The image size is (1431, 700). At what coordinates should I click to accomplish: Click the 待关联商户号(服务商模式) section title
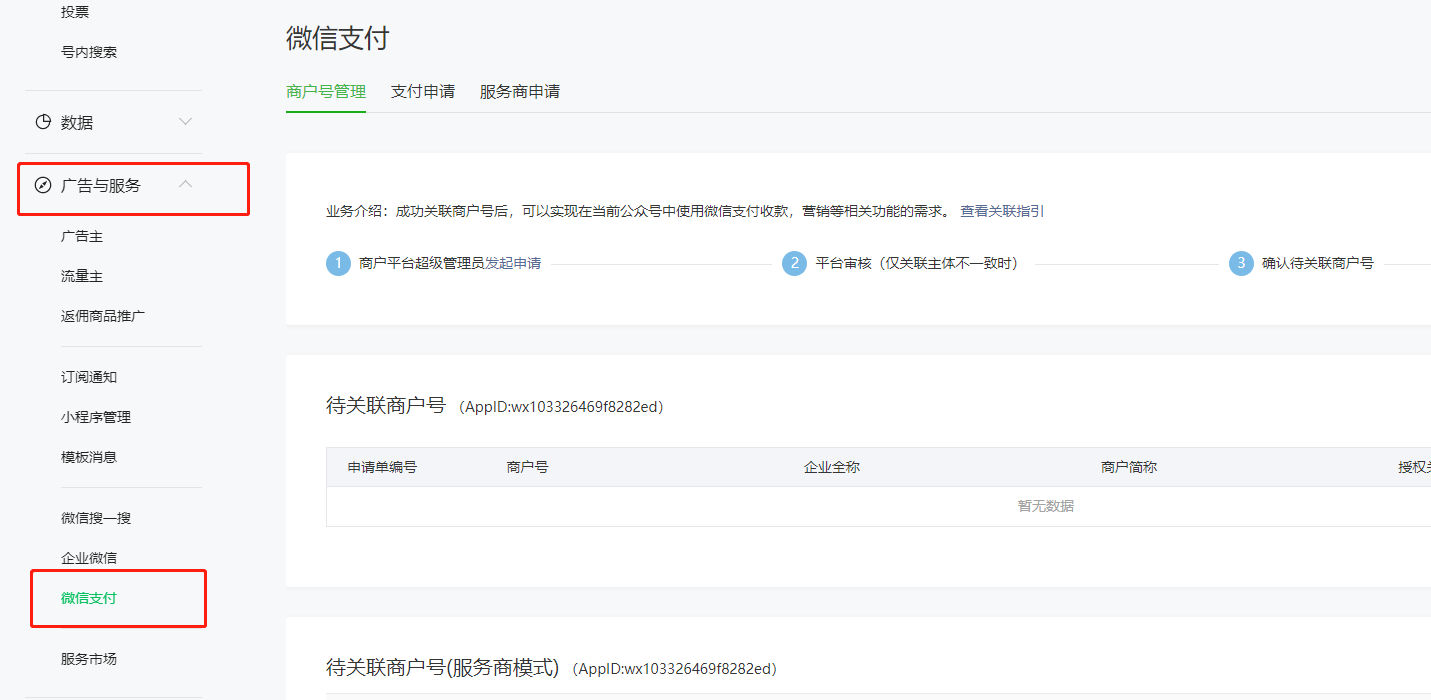coord(442,667)
